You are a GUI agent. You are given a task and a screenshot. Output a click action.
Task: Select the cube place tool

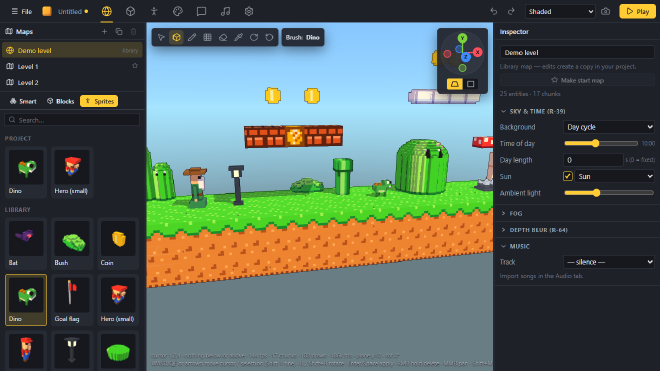pyautogui.click(x=176, y=37)
